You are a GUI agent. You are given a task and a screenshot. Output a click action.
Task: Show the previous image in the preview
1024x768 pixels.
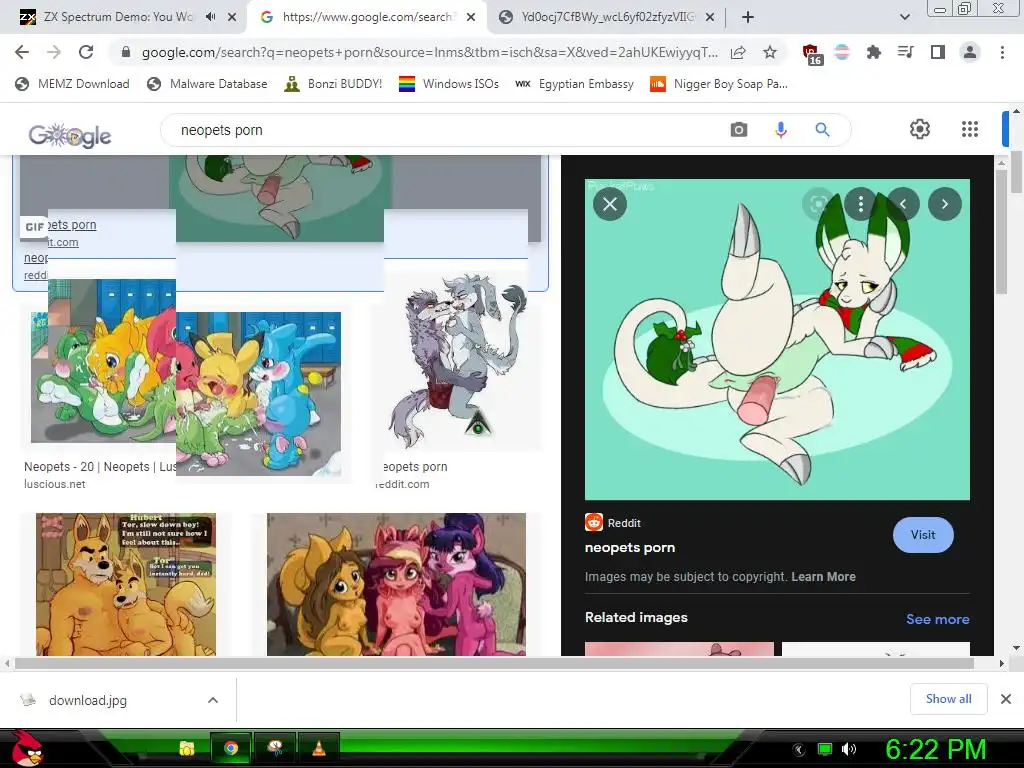[903, 204]
